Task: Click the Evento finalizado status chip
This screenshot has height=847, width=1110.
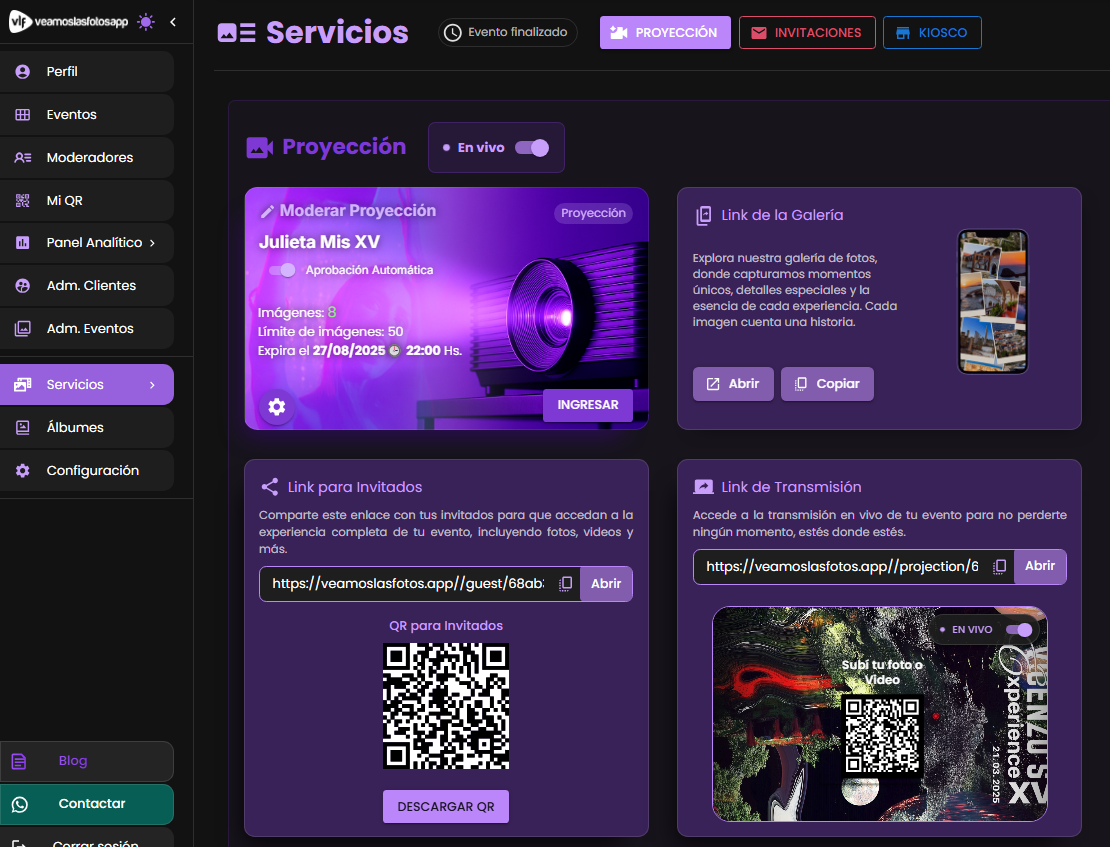Action: [508, 33]
